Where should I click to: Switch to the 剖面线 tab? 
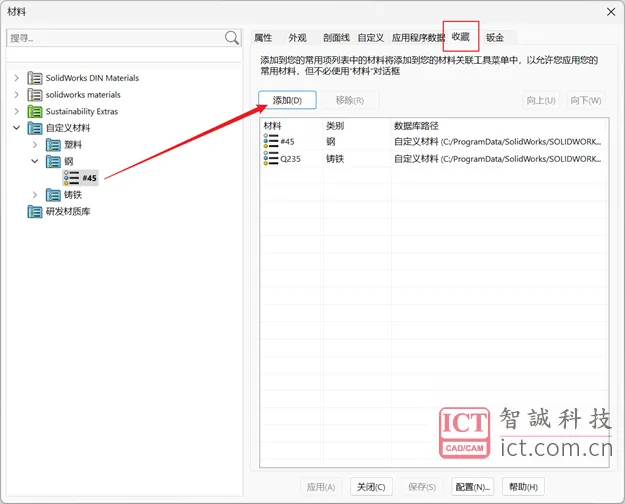pyautogui.click(x=336, y=38)
